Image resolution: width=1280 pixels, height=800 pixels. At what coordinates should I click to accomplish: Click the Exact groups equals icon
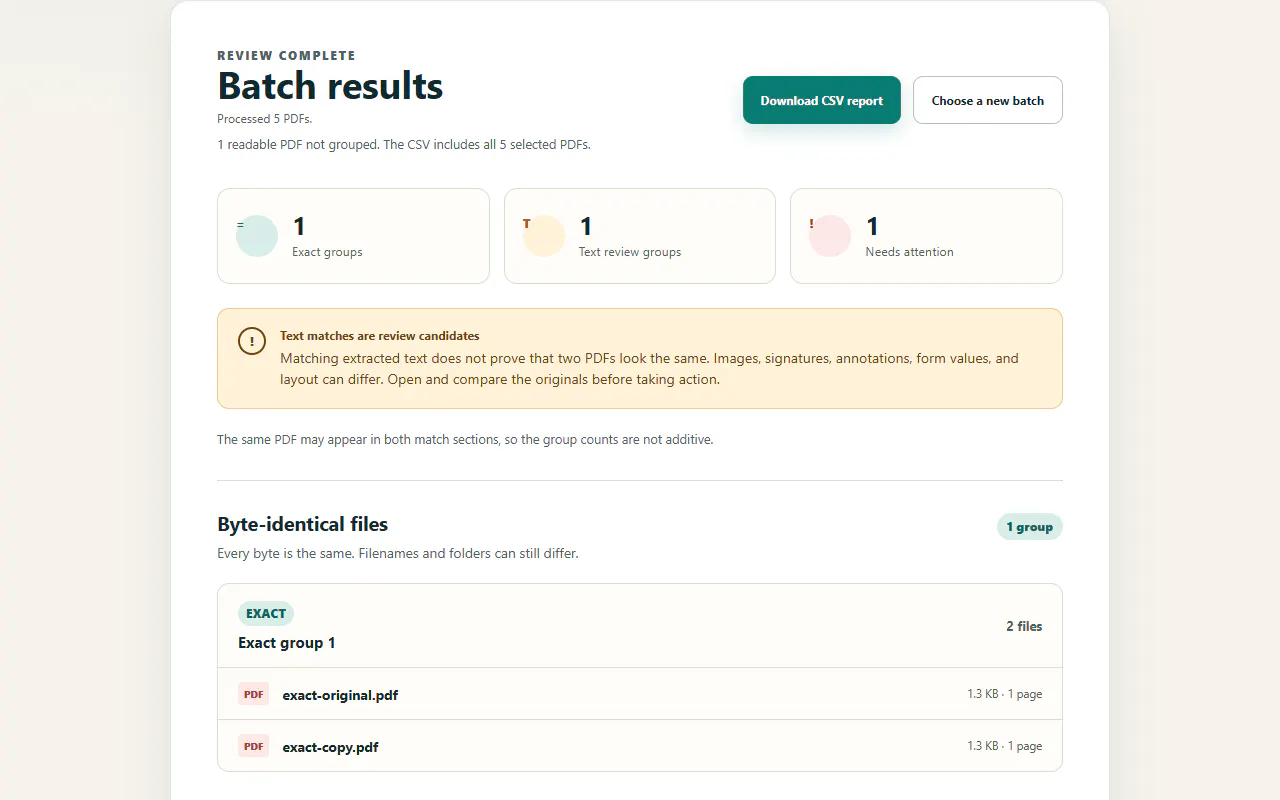pyautogui.click(x=257, y=236)
